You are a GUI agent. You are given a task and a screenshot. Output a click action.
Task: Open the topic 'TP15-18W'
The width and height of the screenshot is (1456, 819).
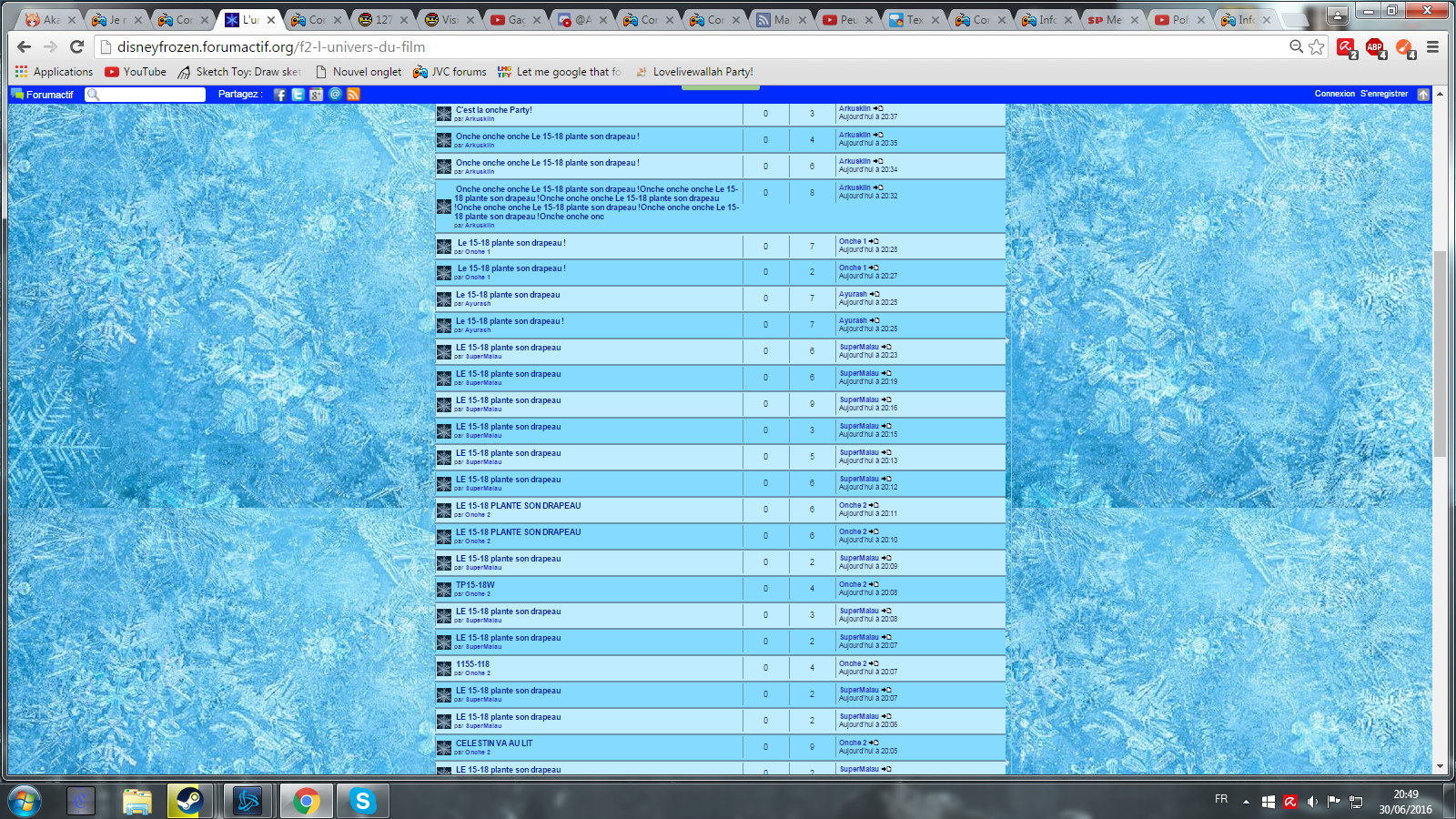point(475,585)
